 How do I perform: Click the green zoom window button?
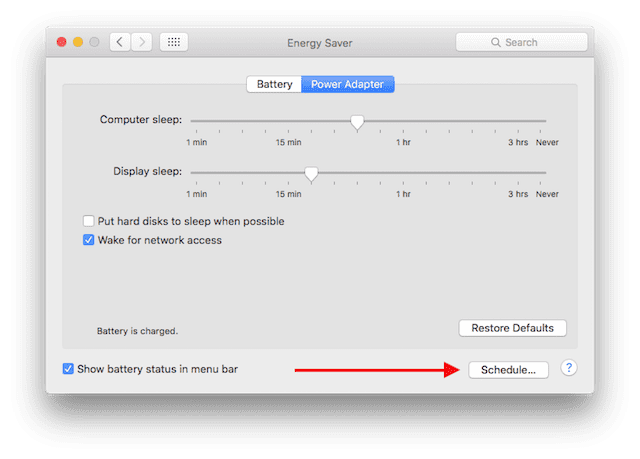95,42
